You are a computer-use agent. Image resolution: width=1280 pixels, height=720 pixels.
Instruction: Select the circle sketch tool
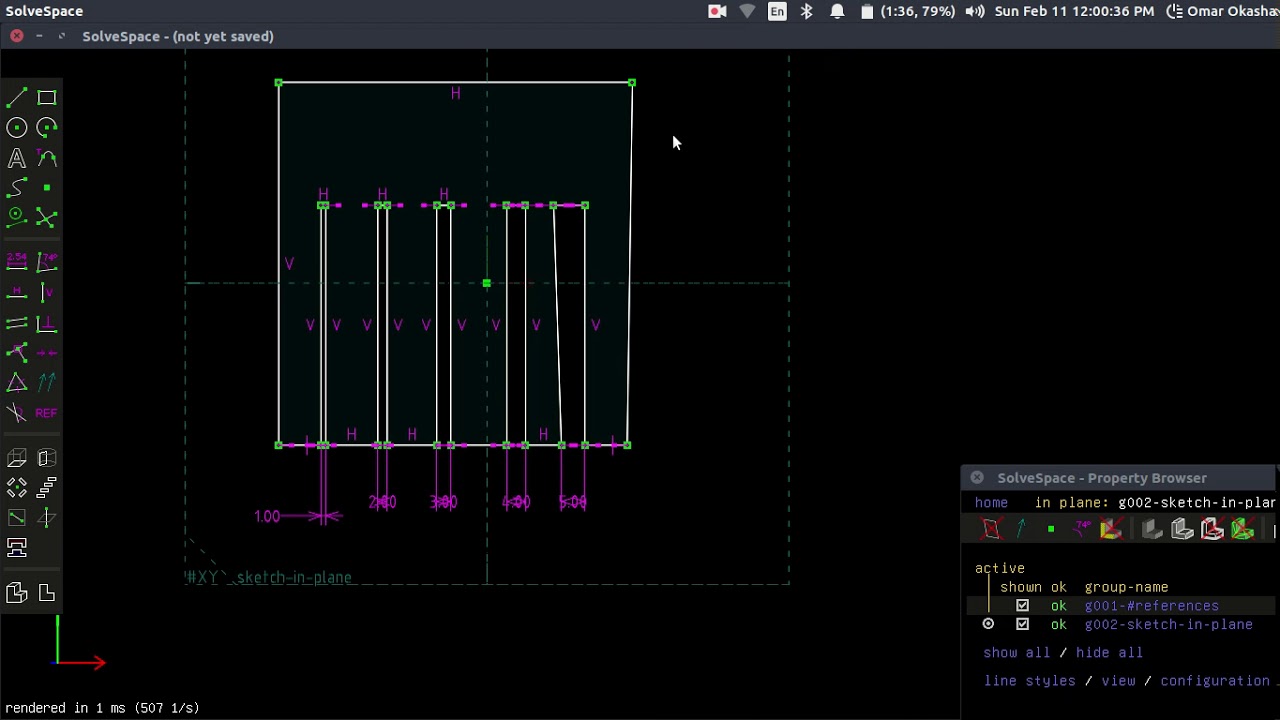[17, 128]
